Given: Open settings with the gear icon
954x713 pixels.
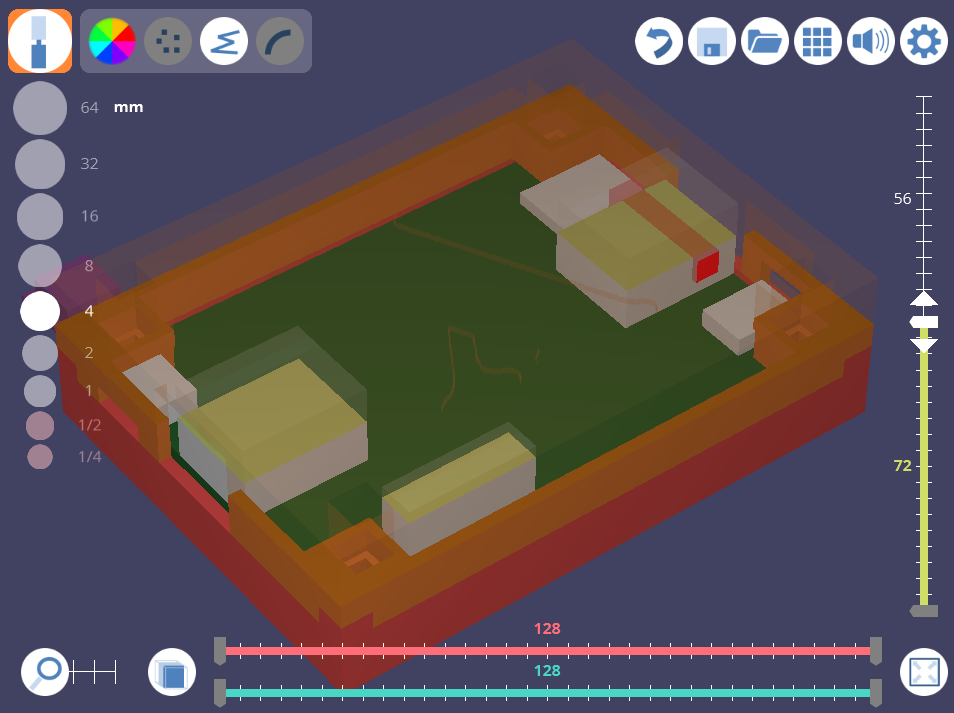Looking at the screenshot, I should pyautogui.click(x=924, y=42).
